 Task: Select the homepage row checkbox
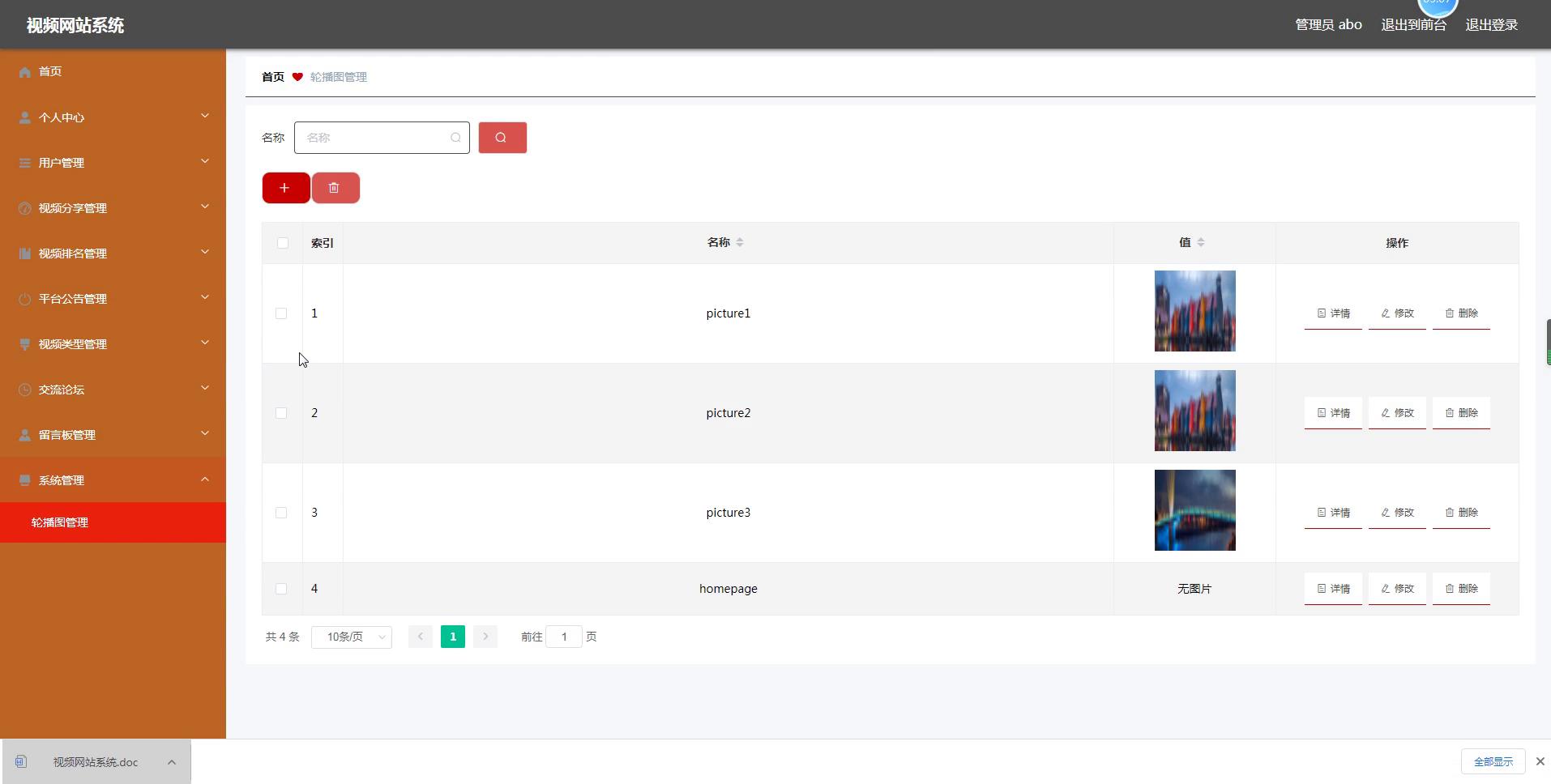click(281, 589)
